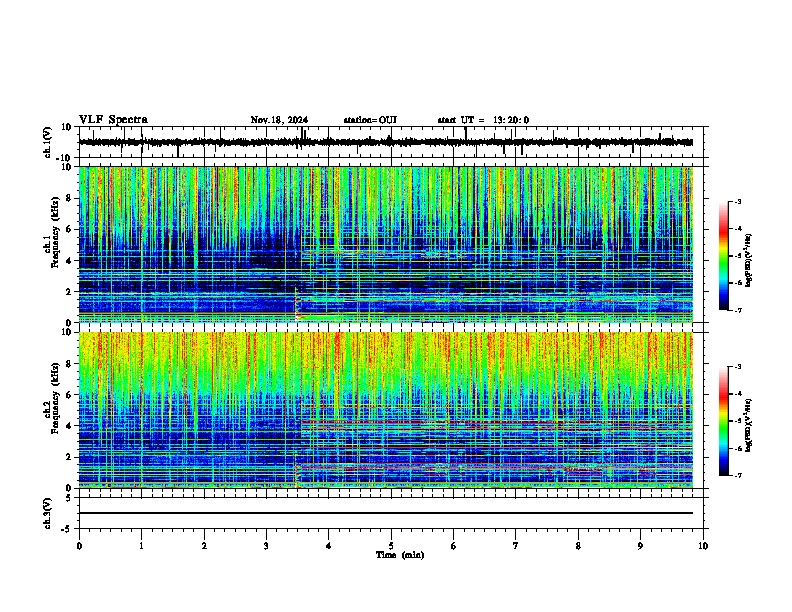This screenshot has height=612, width=792.
Task: Click the date text "Nov.18, 2024"
Action: pos(279,120)
